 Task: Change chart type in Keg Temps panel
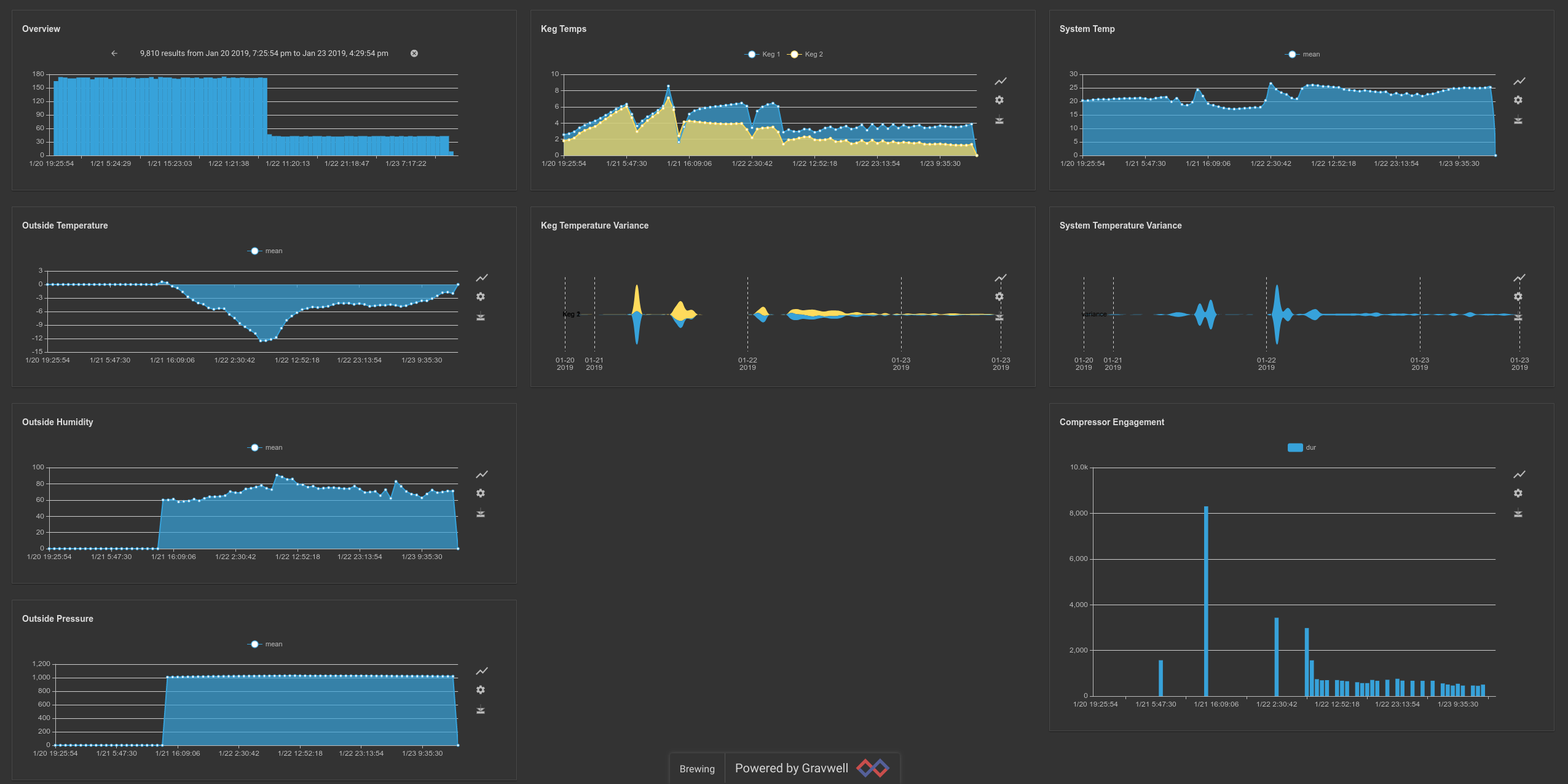1001,81
